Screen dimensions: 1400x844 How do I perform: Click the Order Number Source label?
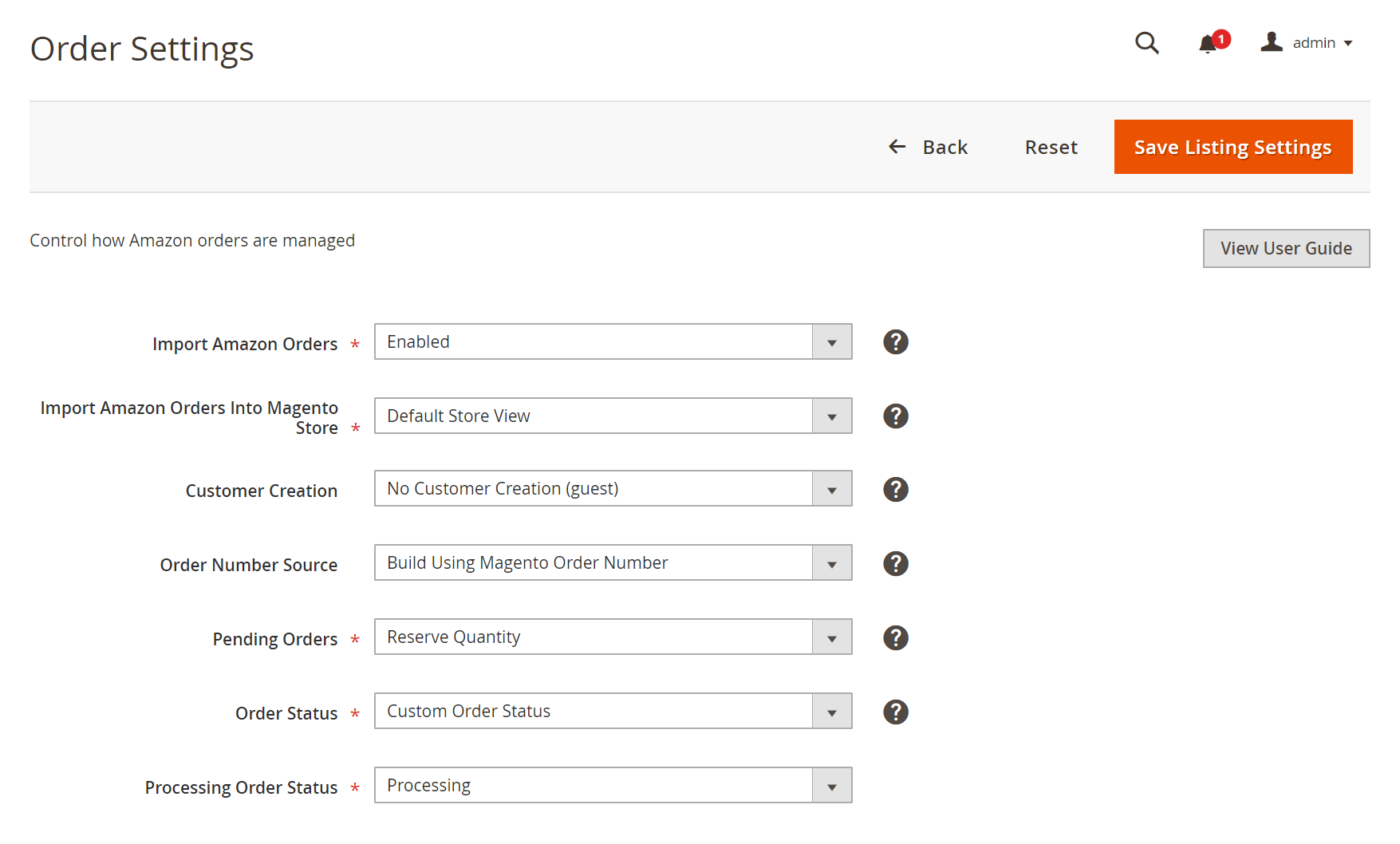tap(249, 565)
